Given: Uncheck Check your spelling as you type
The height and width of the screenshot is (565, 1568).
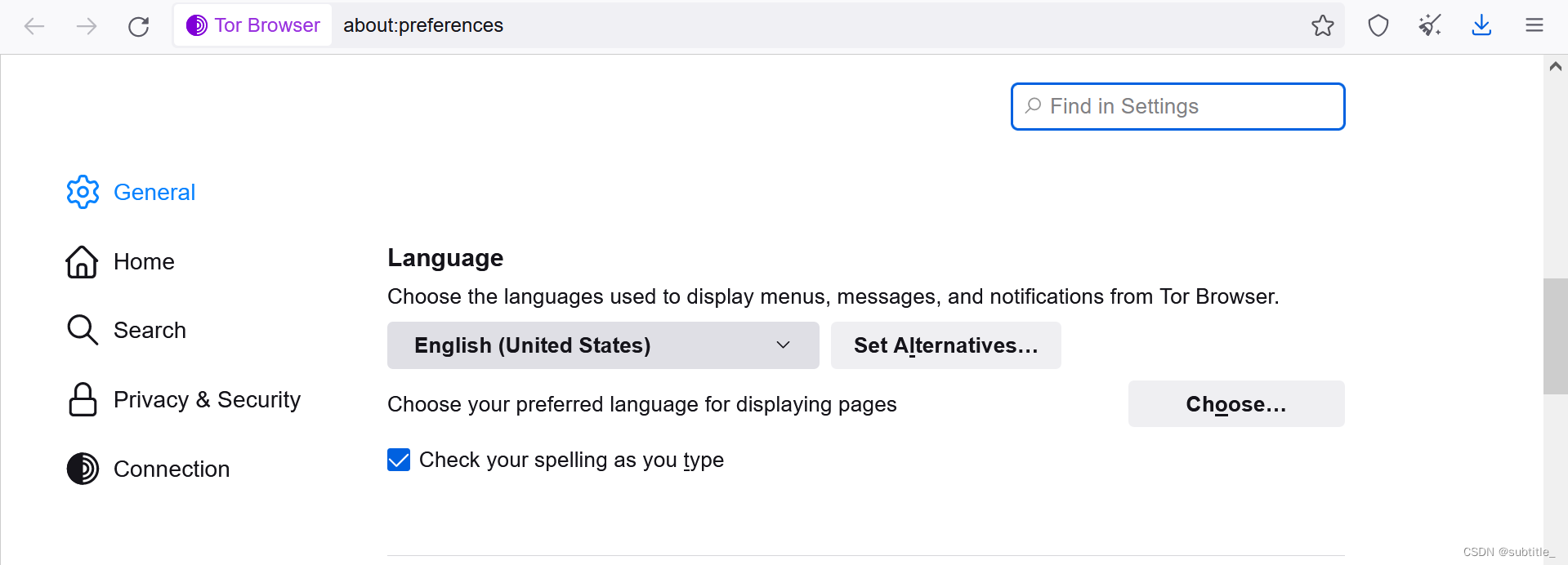Looking at the screenshot, I should [399, 460].
